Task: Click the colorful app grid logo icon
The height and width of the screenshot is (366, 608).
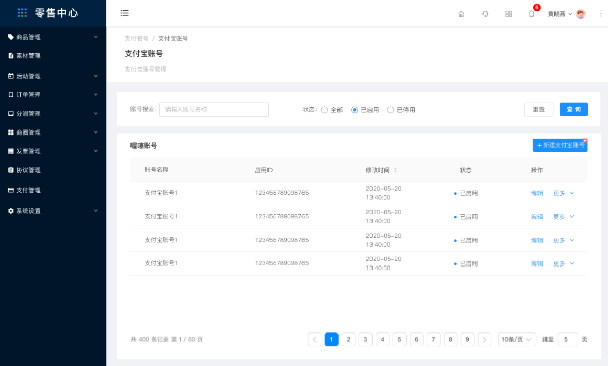Action: click(22, 13)
